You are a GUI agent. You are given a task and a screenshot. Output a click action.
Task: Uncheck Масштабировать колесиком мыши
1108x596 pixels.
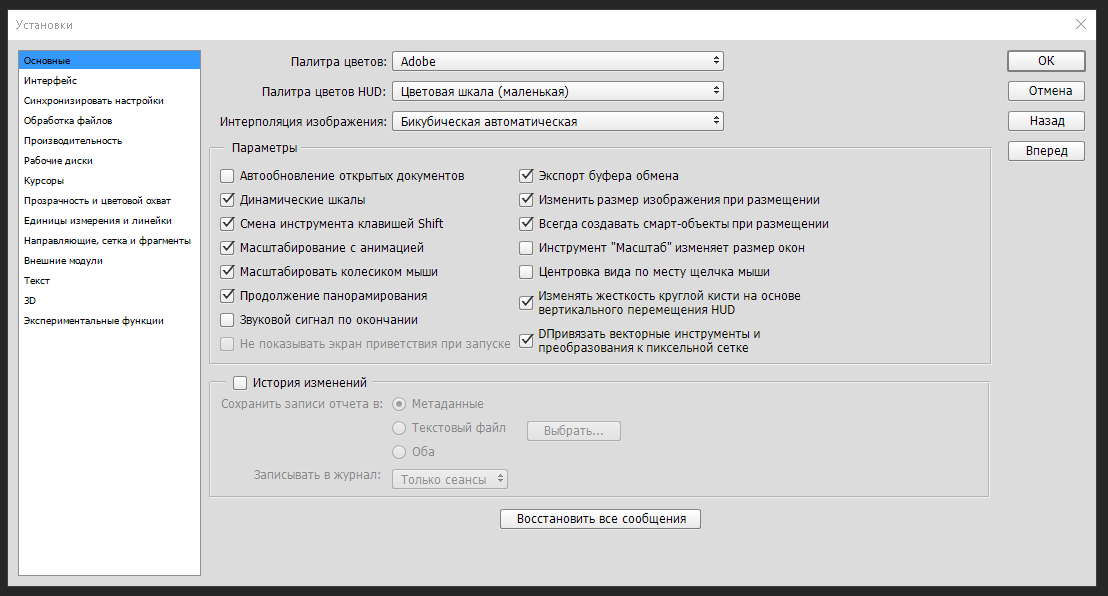click(x=227, y=271)
